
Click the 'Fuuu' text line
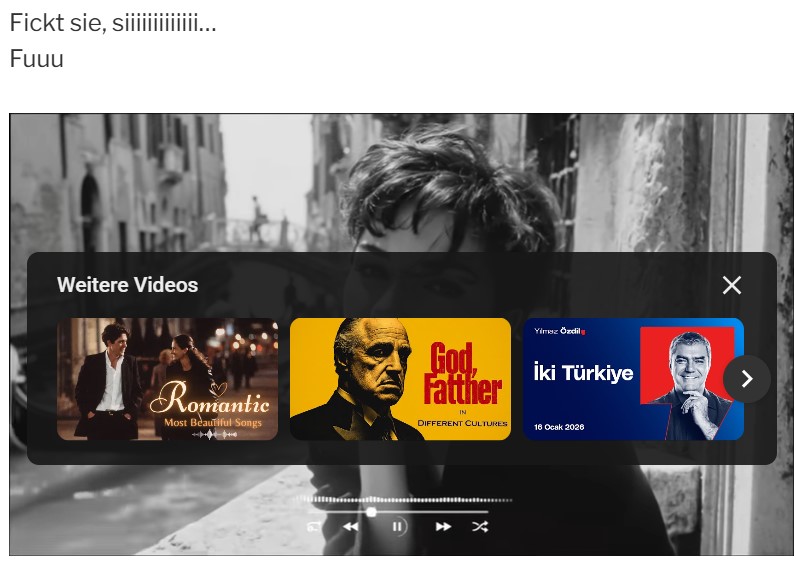[x=37, y=59]
